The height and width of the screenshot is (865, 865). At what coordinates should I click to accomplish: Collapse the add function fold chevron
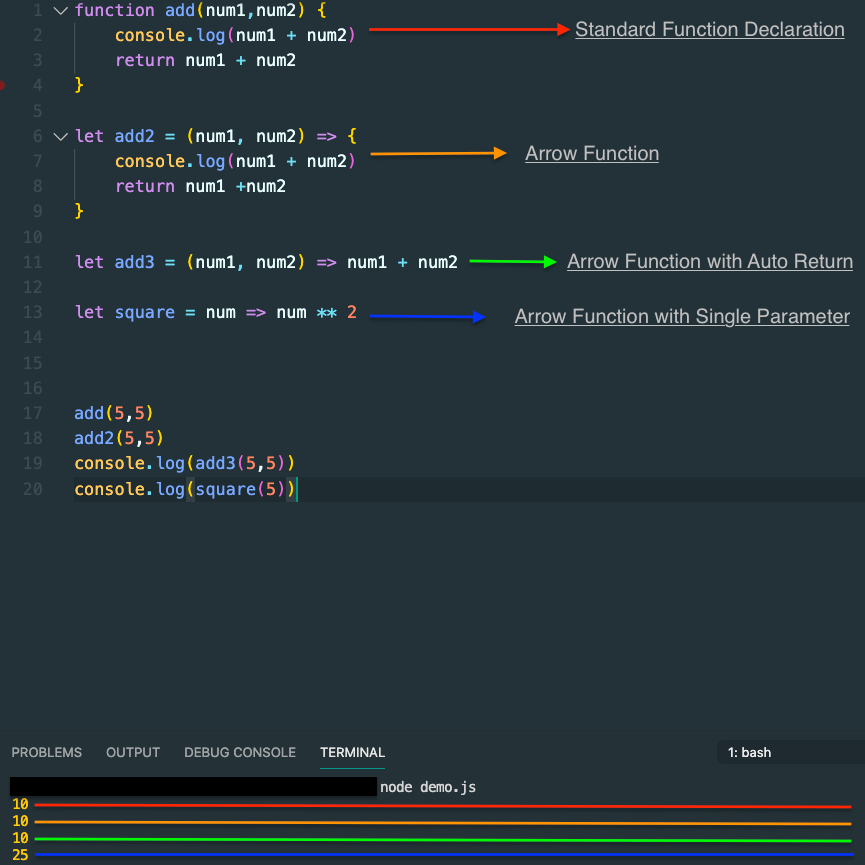pos(61,10)
